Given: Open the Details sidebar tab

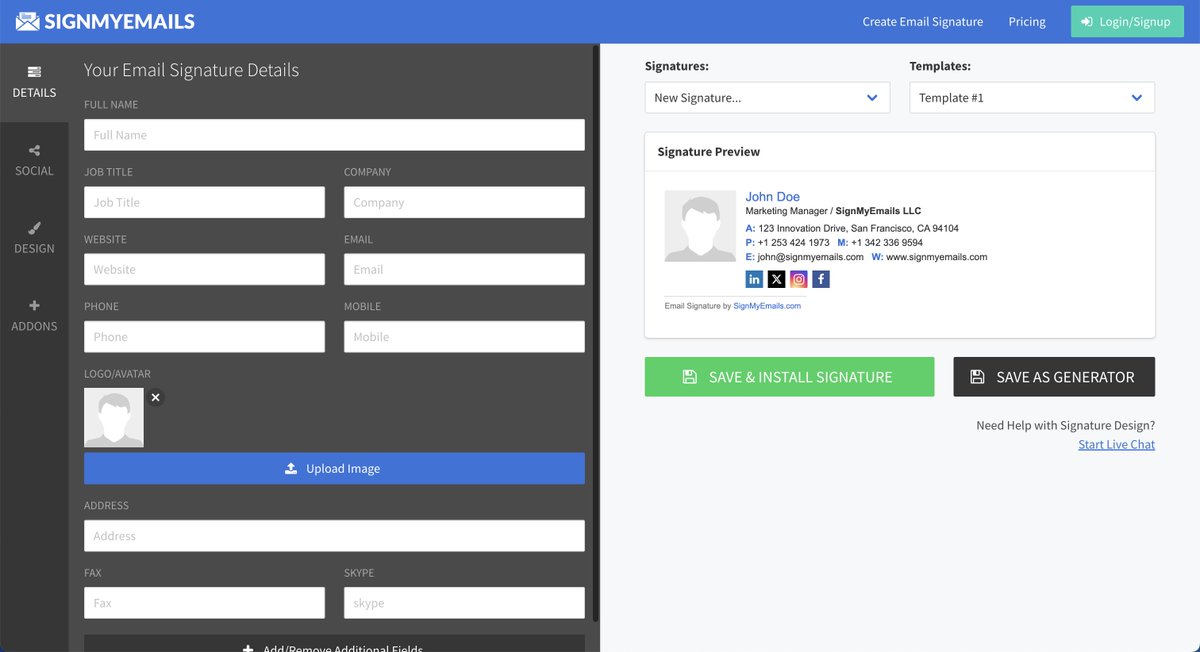Looking at the screenshot, I should click(x=34, y=83).
